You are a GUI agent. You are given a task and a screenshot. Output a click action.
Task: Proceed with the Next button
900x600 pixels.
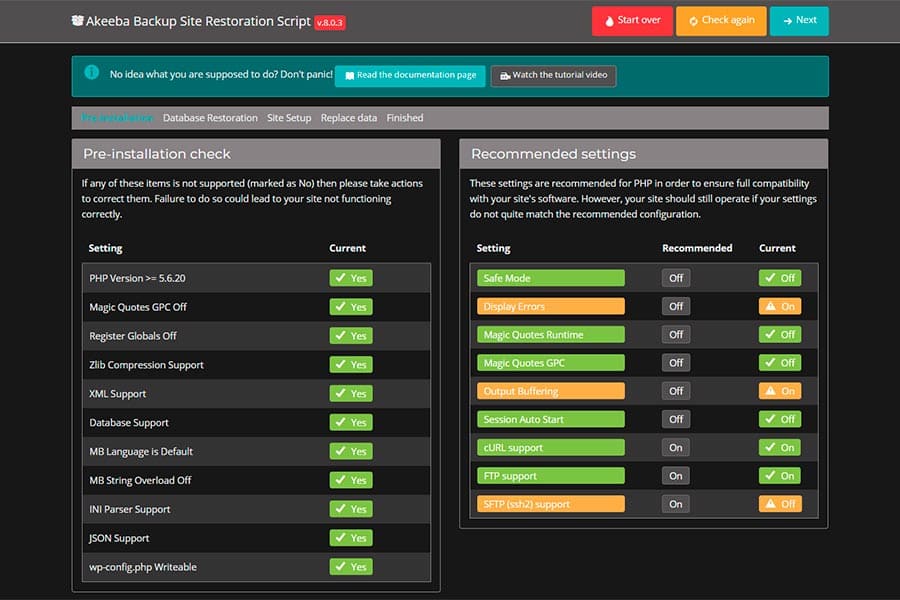tap(799, 21)
